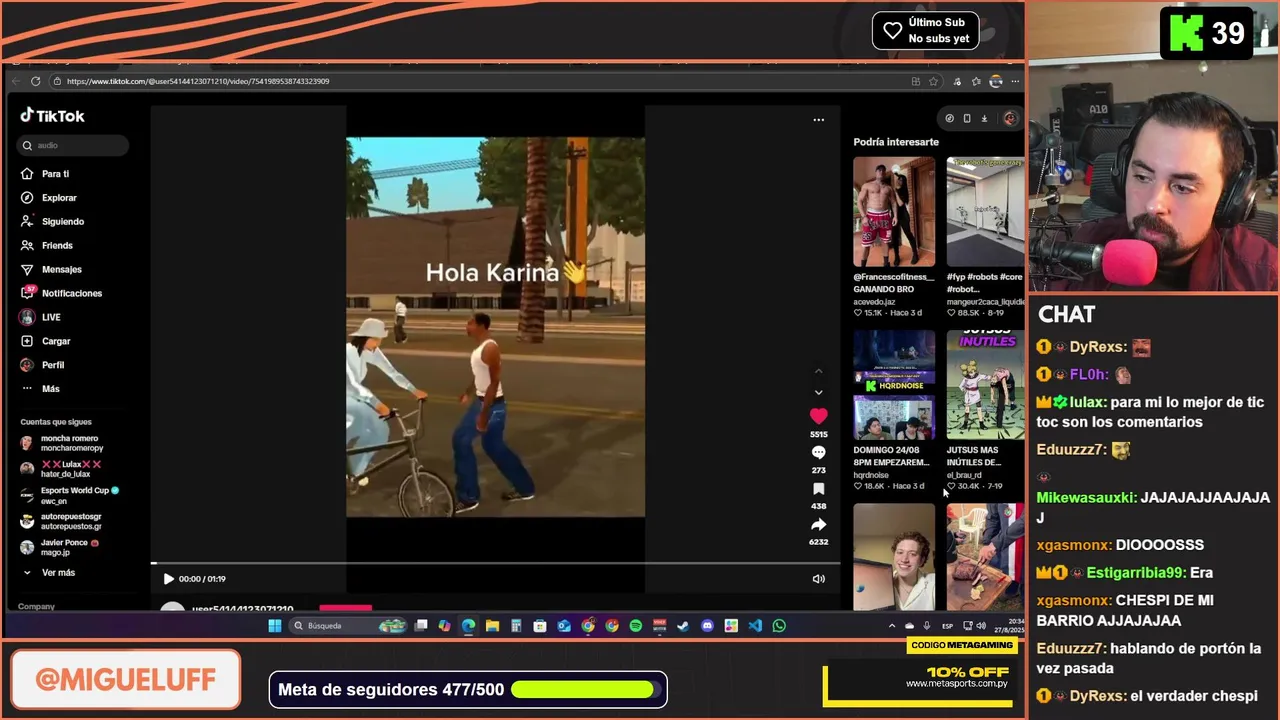Click the TikTok phone icon in top bar
Viewport: 1280px width, 720px height.
point(967,119)
